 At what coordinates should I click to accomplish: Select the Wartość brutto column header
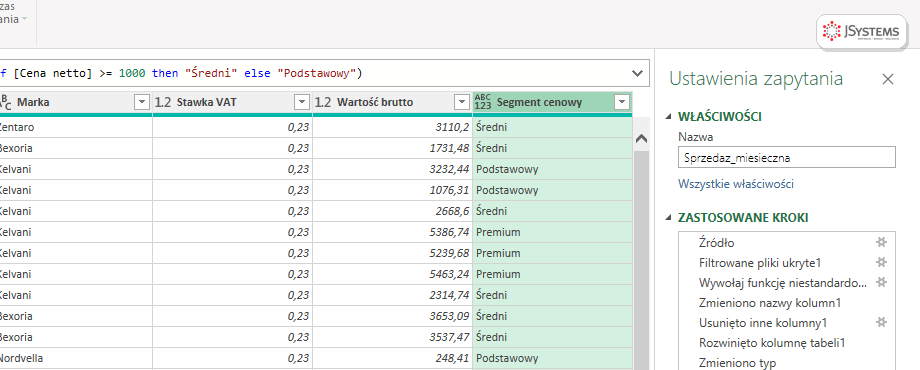click(x=375, y=102)
